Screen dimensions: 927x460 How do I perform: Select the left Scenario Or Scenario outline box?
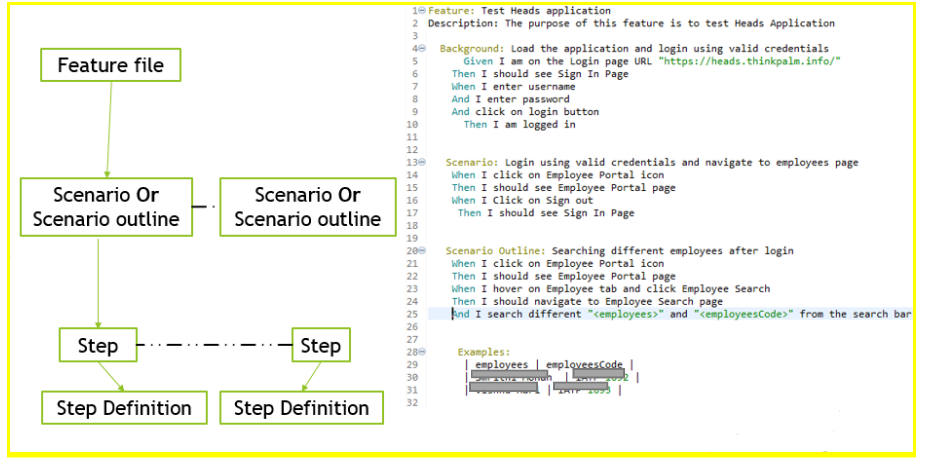(x=107, y=207)
